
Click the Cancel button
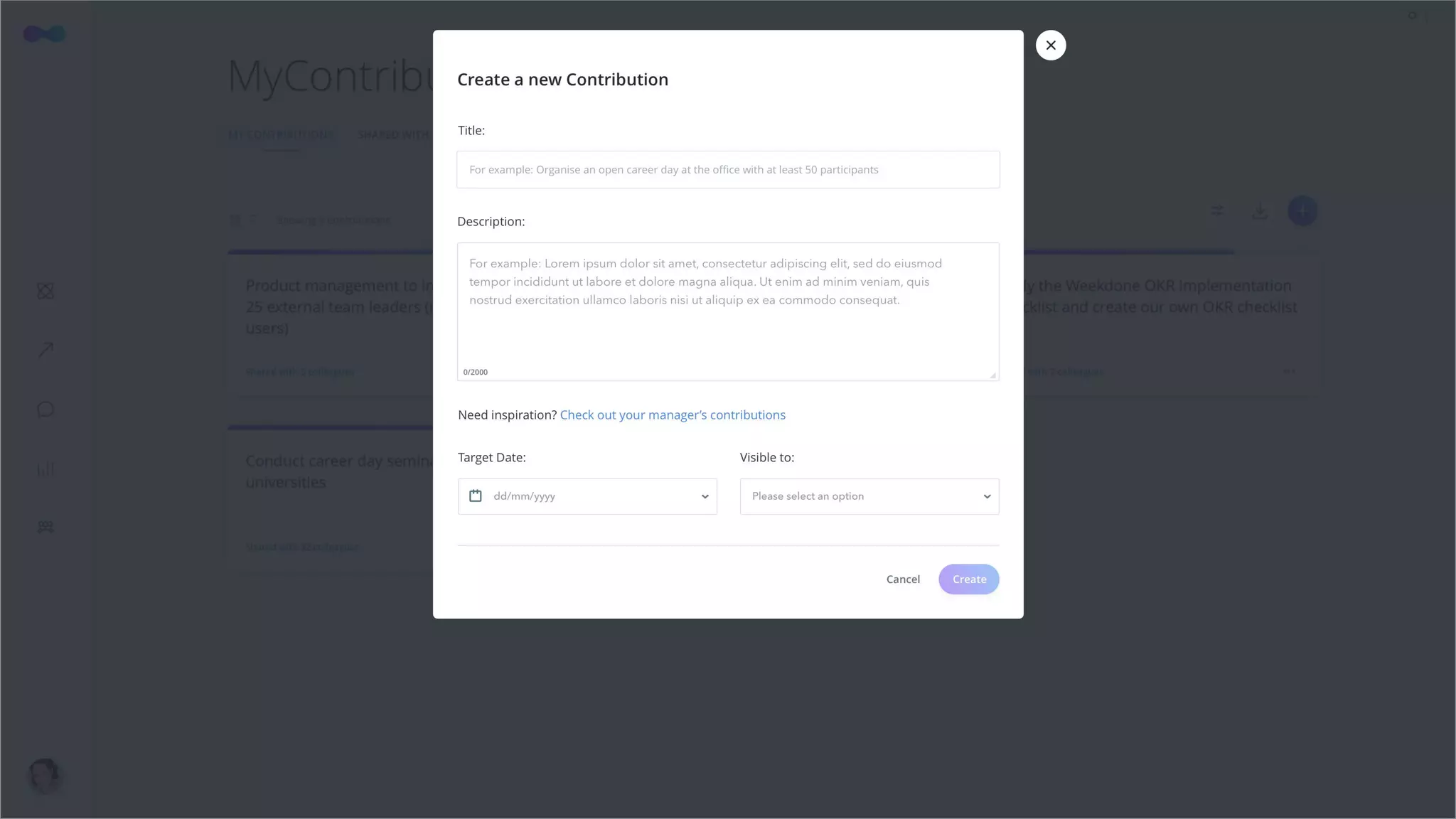click(x=903, y=579)
